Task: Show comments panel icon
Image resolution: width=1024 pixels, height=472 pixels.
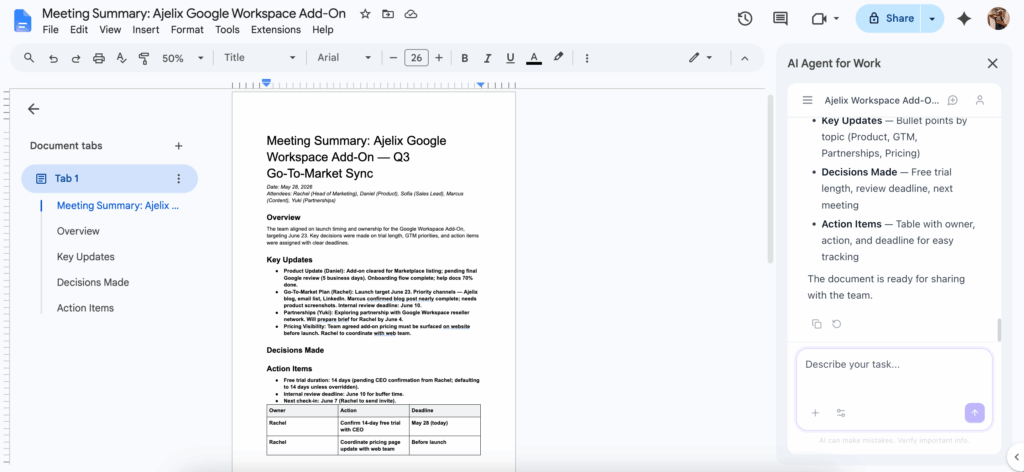Action: tap(780, 19)
